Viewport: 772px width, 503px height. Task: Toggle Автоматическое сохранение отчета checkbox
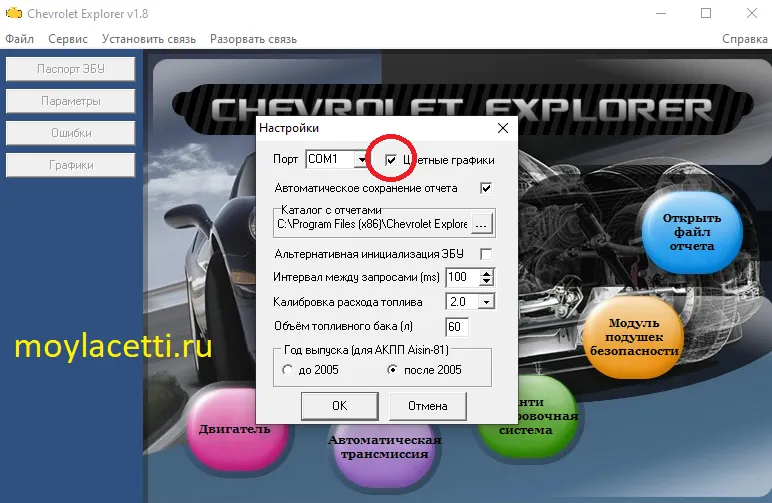[x=486, y=188]
